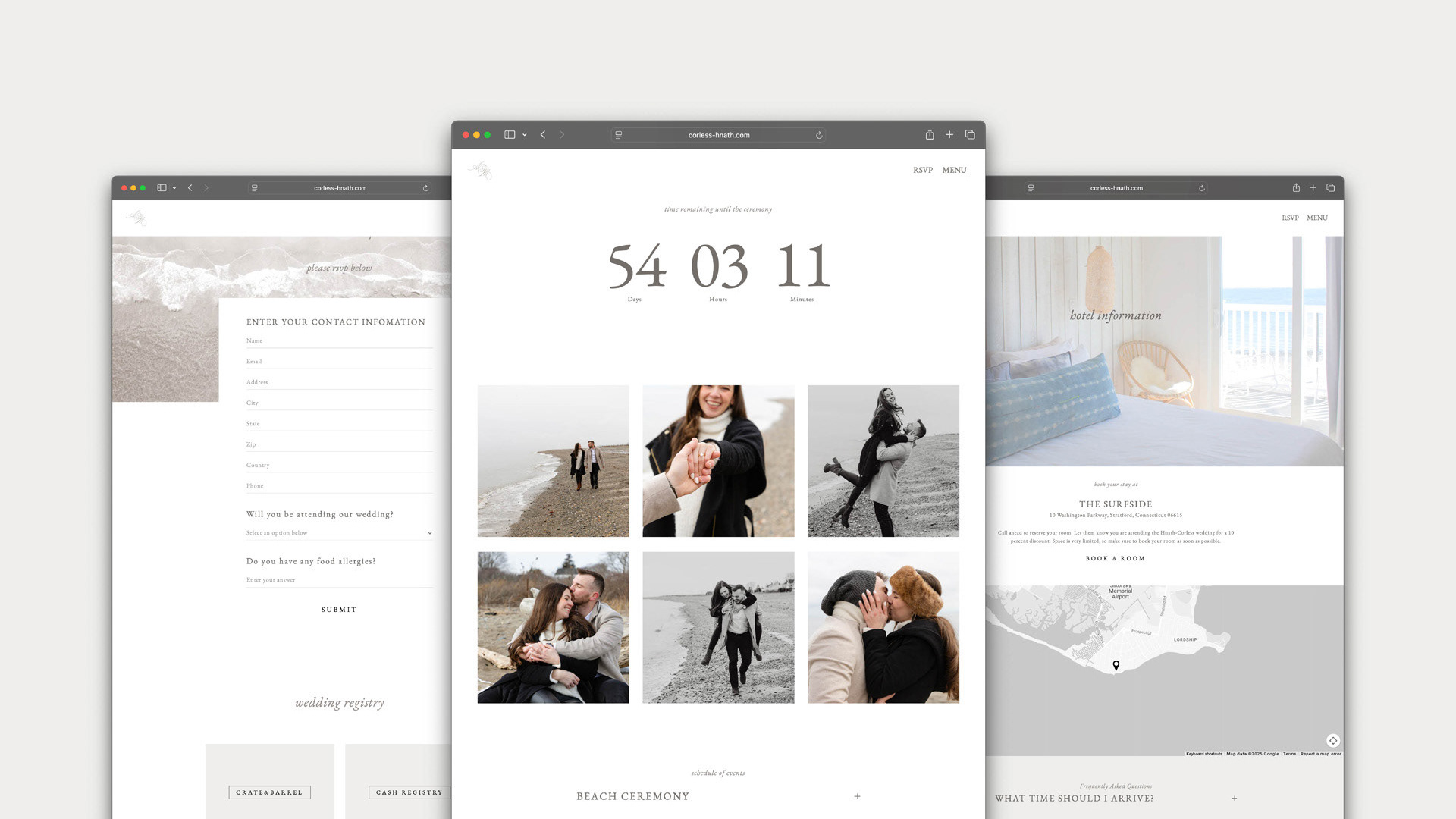The width and height of the screenshot is (1456, 819).
Task: Open the Crate&Barrel registry button
Action: [x=269, y=792]
